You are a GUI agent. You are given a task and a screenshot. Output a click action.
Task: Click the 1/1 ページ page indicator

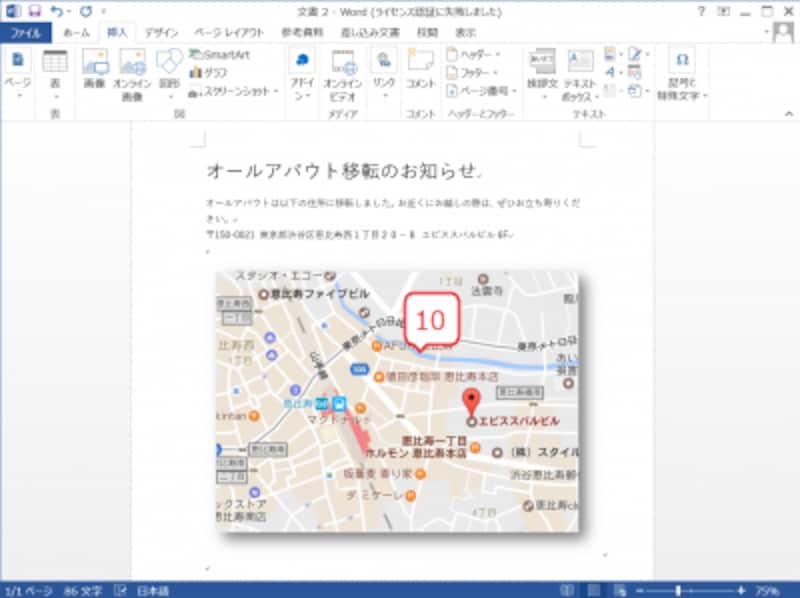(x=29, y=590)
